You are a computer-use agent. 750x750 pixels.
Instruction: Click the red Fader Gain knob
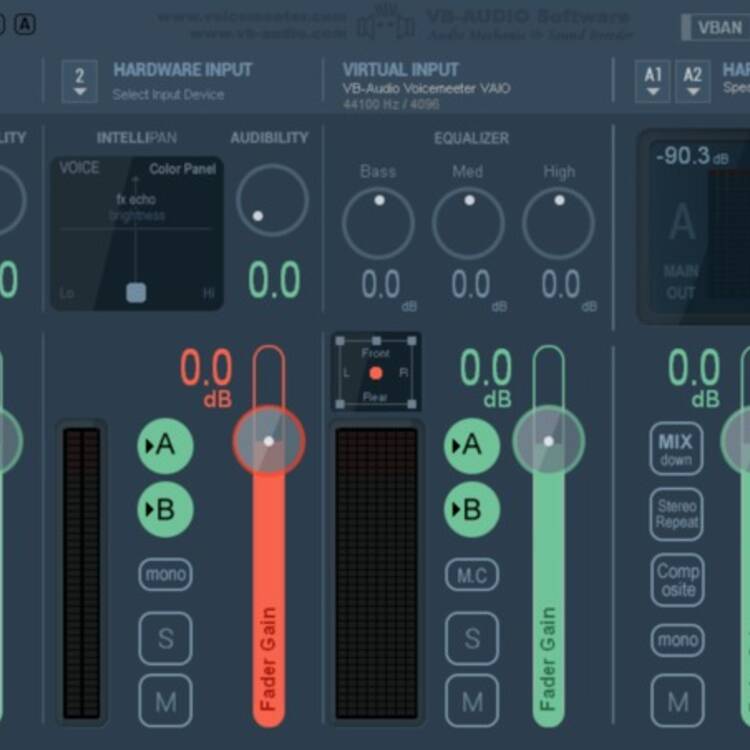pos(269,441)
